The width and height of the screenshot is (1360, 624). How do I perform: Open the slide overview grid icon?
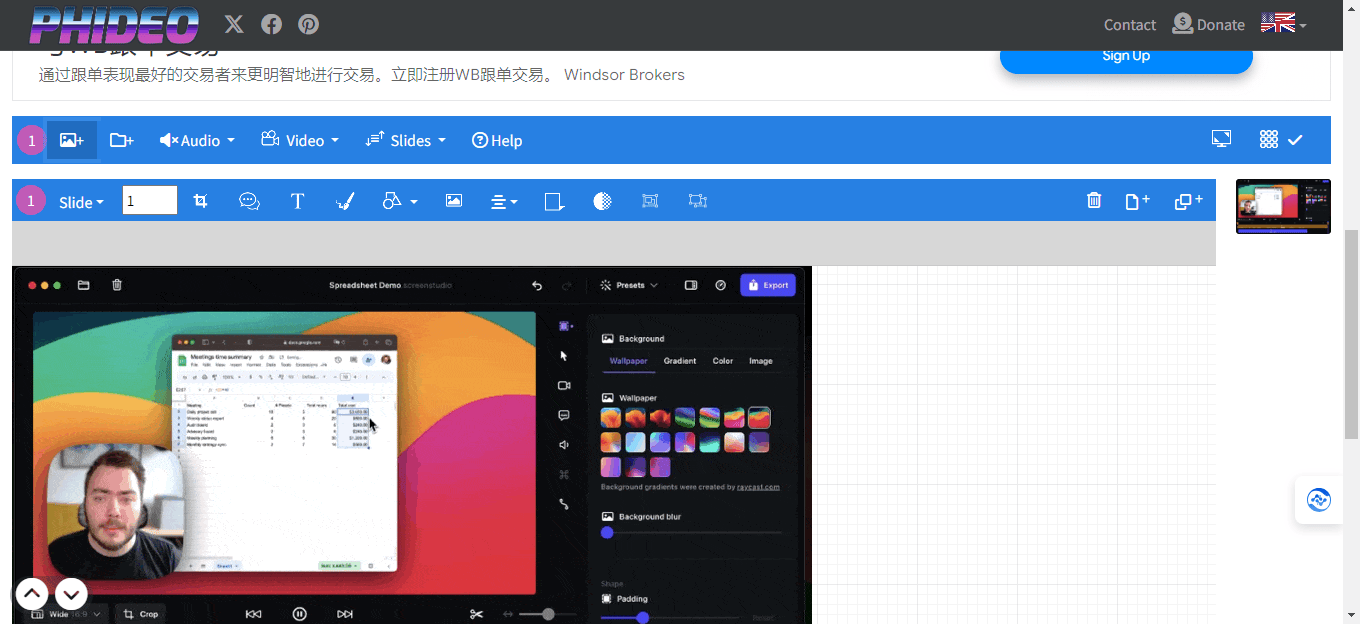point(1268,140)
